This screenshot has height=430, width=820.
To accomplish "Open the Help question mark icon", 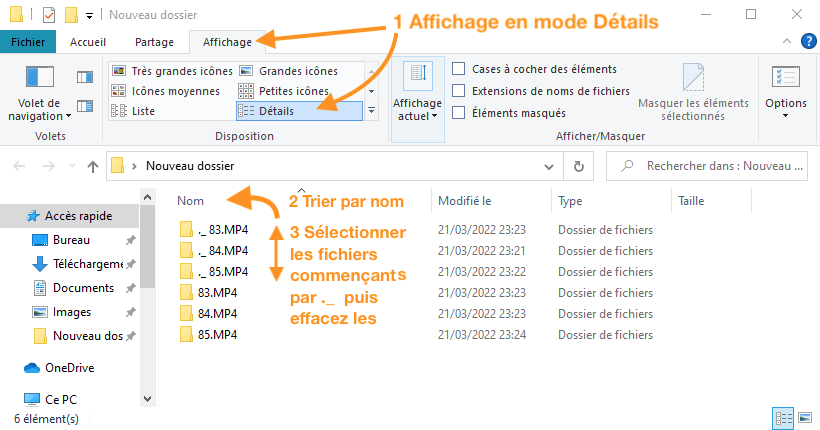I will 808,41.
